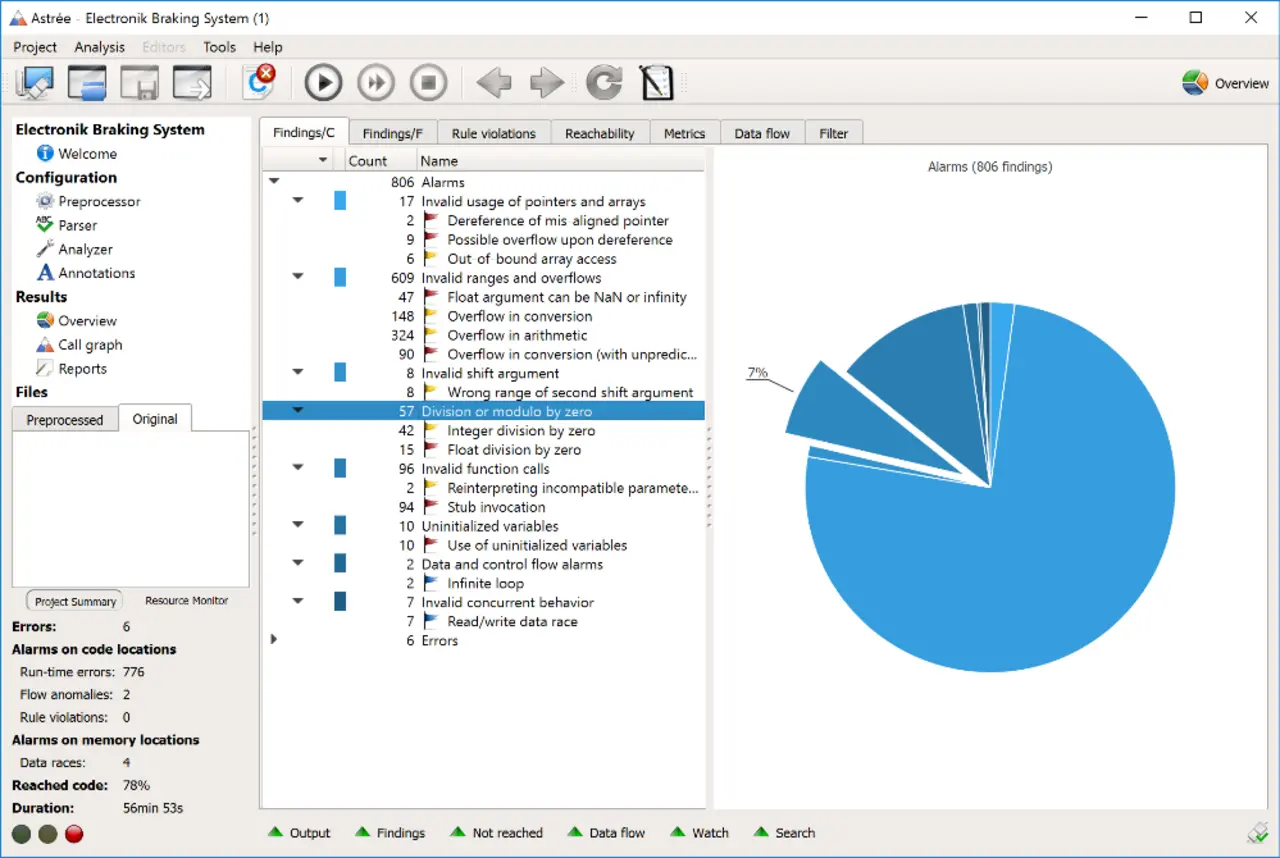Select the Read/write data race row
Image resolution: width=1280 pixels, height=858 pixels.
point(483,621)
